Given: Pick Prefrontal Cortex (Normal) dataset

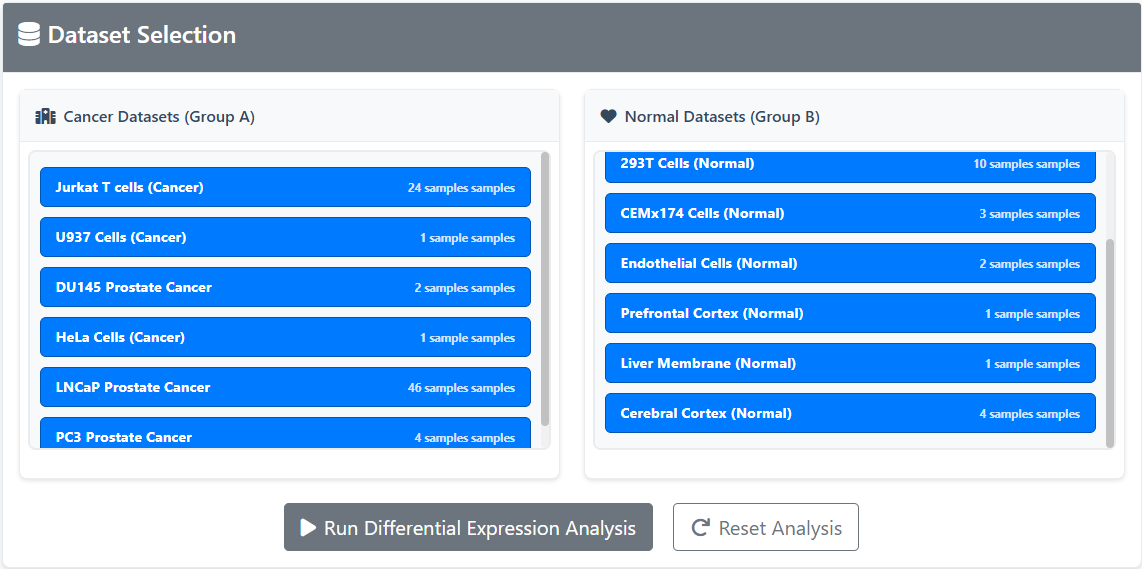Looking at the screenshot, I should [850, 313].
